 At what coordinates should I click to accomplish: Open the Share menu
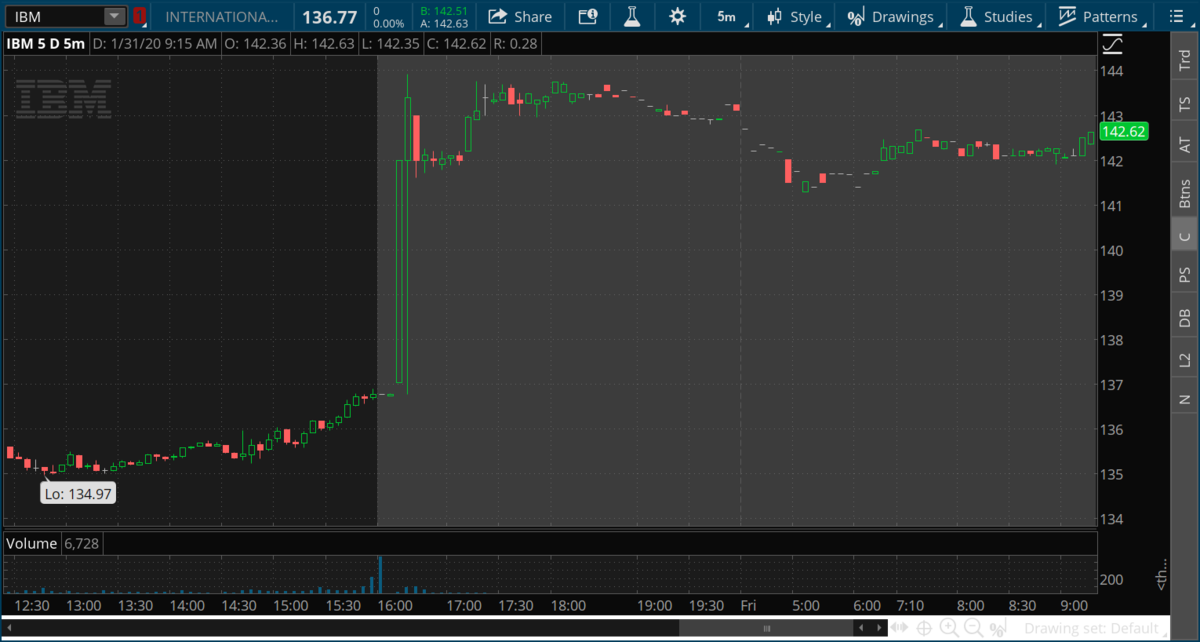pos(520,16)
